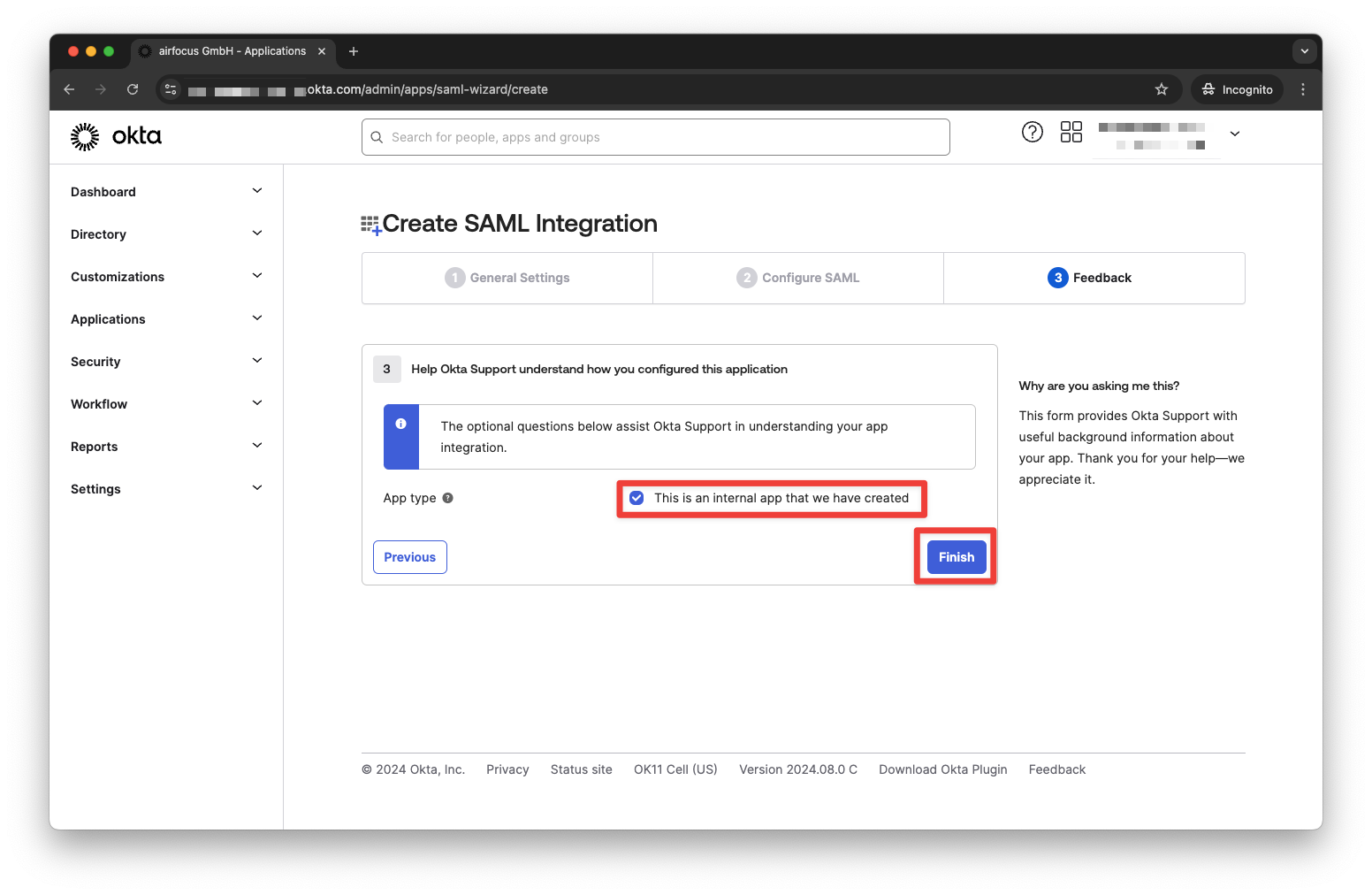
Task: Click the user account name in header
Action: 1152,135
